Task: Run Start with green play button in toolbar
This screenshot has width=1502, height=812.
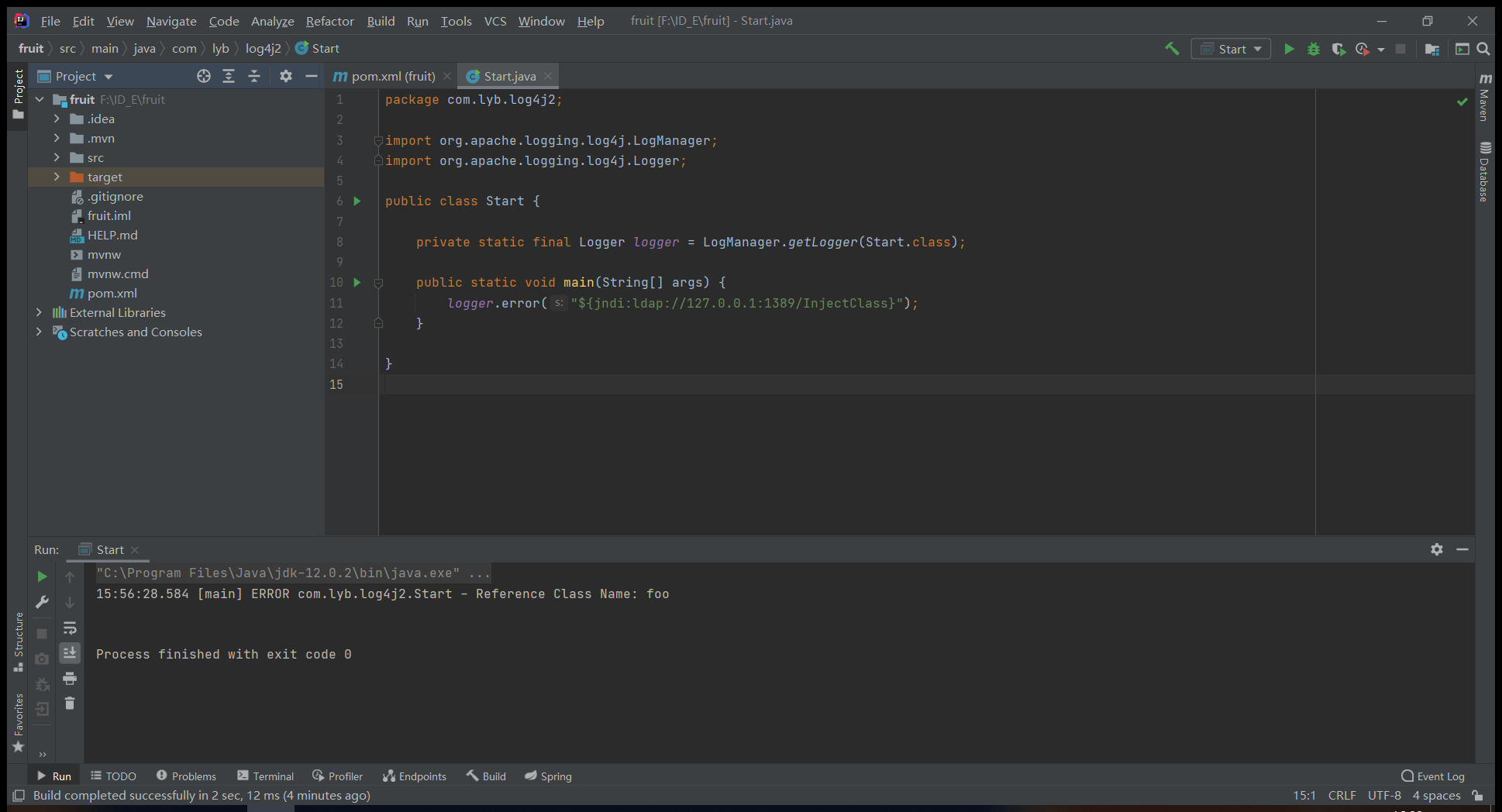Action: coord(1289,49)
